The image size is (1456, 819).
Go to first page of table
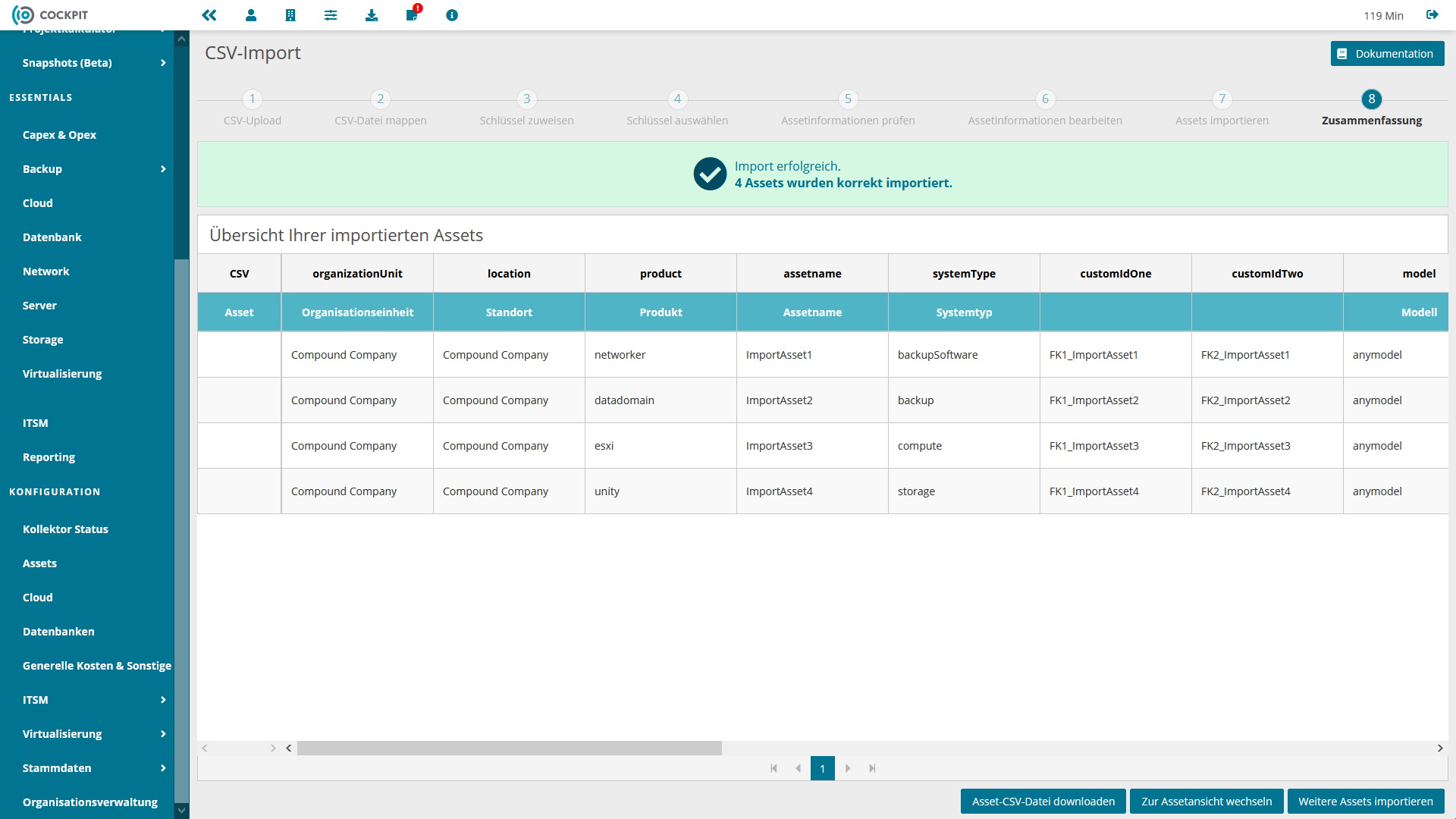(773, 768)
